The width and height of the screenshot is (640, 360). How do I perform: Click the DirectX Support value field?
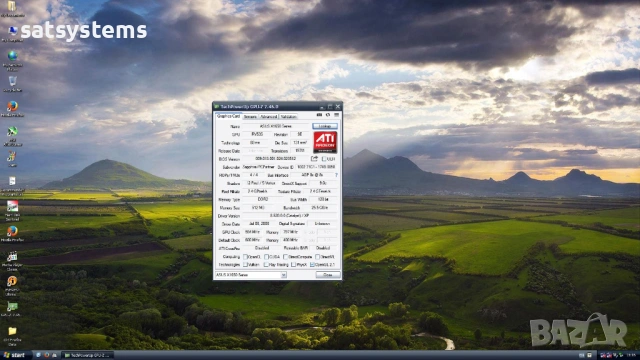click(x=323, y=183)
